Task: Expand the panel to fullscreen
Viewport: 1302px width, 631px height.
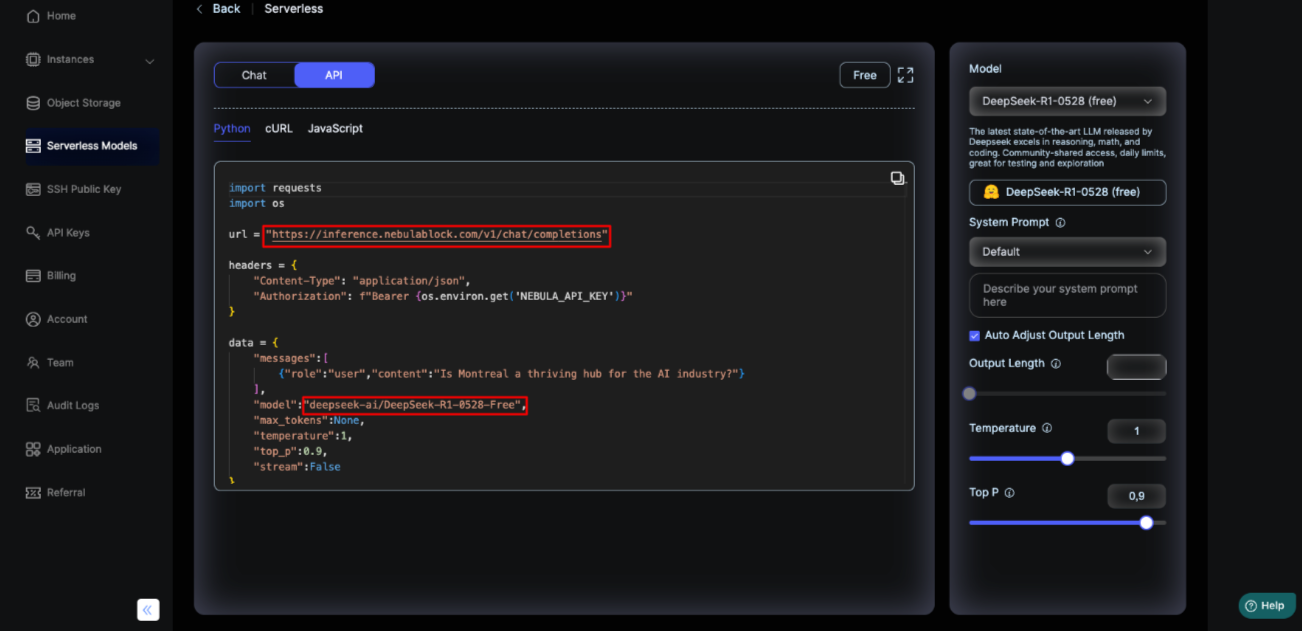Action: (x=905, y=75)
